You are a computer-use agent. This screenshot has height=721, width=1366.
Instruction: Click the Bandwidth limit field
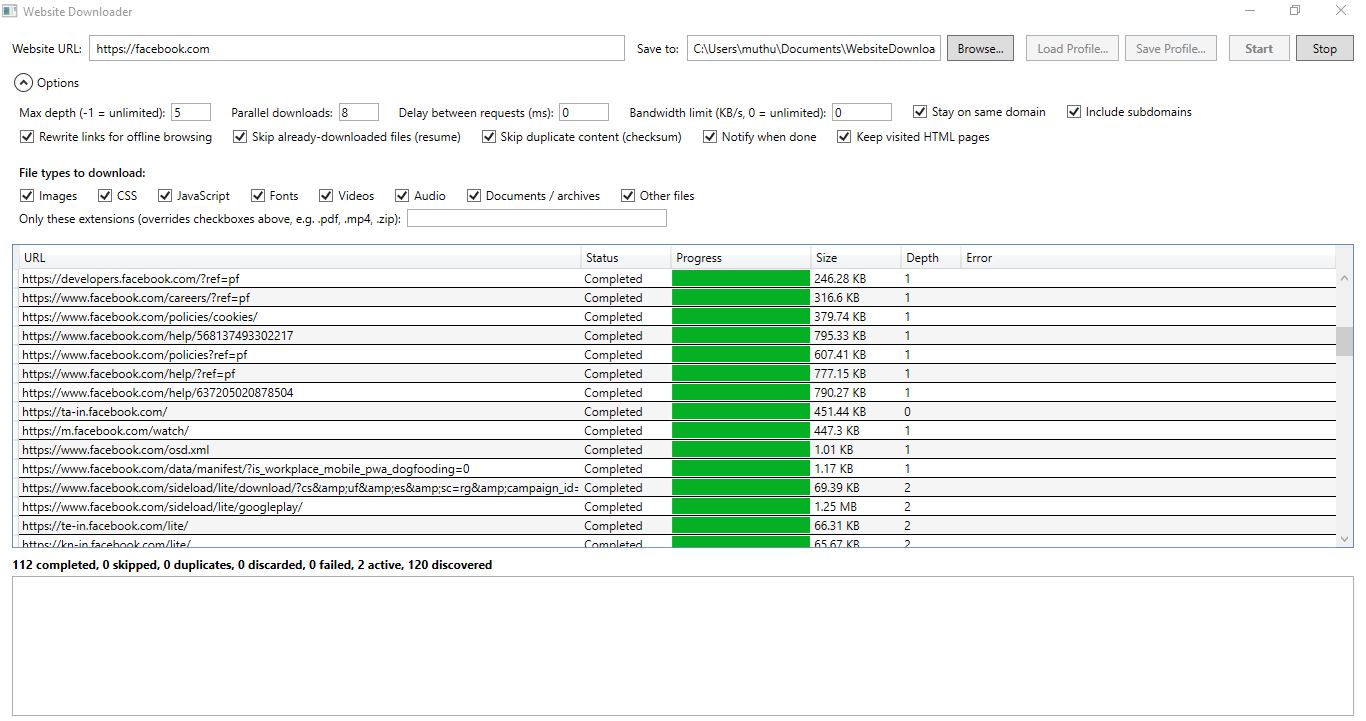tap(862, 112)
